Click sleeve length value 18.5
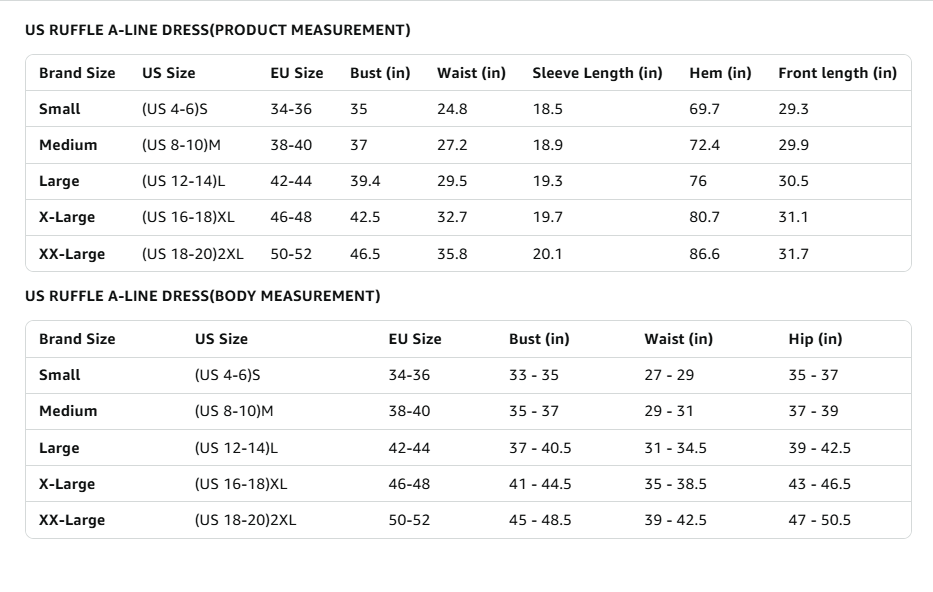 coord(547,109)
